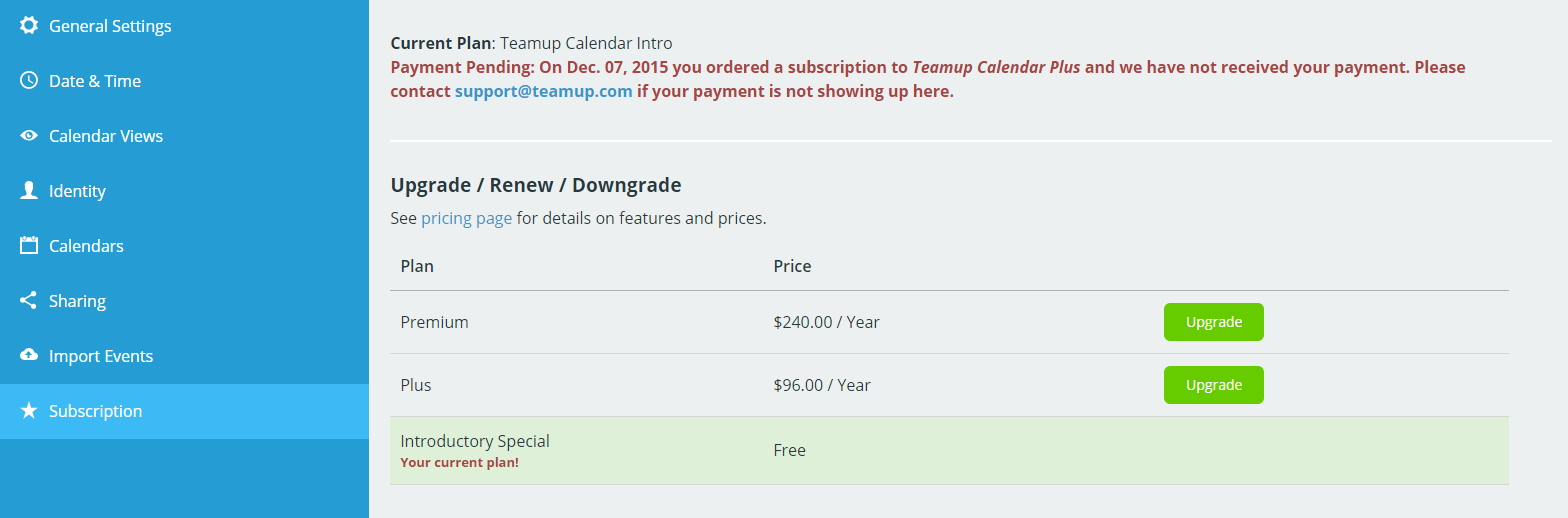This screenshot has width=1568, height=518.
Task: Click the $240.00 / Year price text
Action: tap(826, 322)
